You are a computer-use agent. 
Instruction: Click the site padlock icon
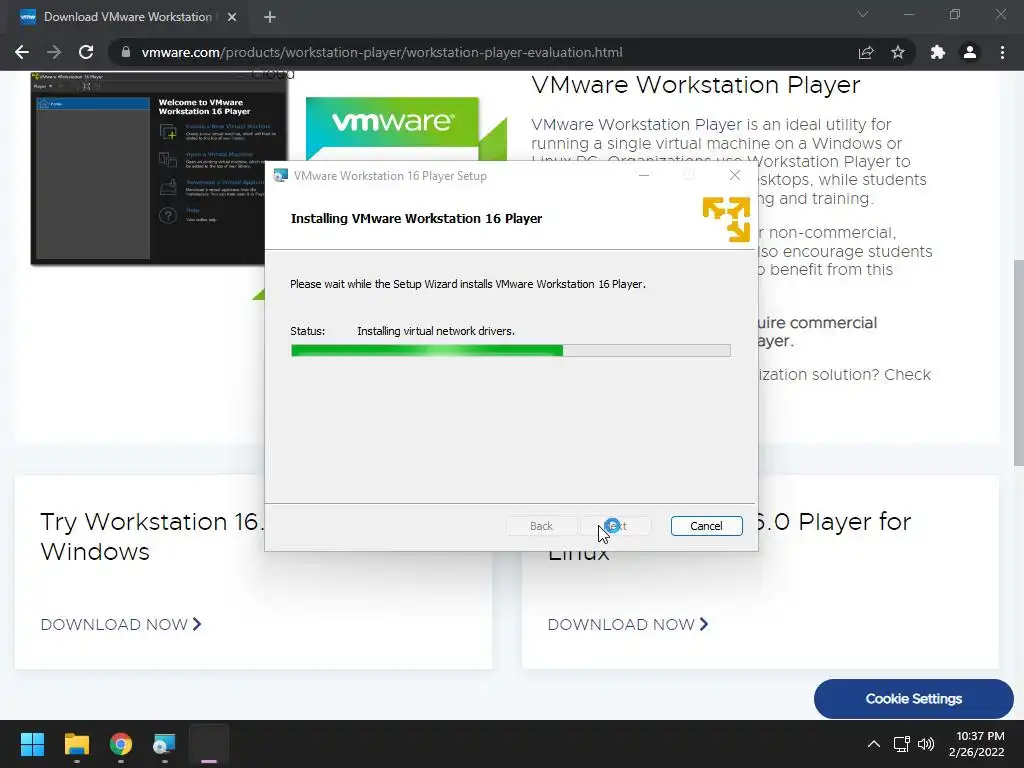(126, 52)
